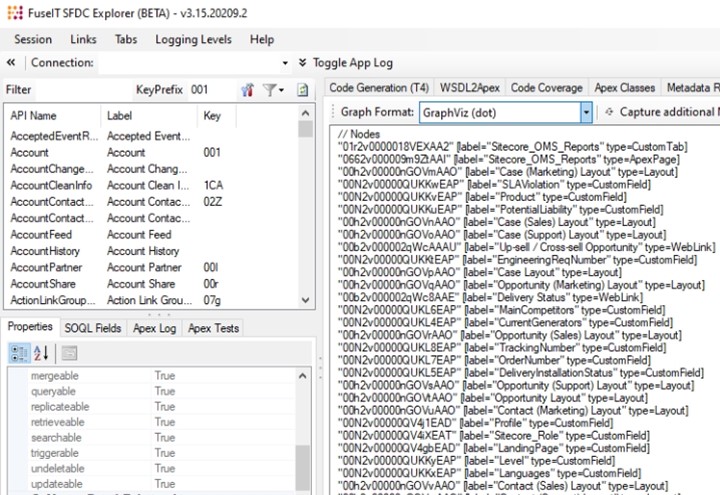Open the Logging Levels menu

coord(193,39)
